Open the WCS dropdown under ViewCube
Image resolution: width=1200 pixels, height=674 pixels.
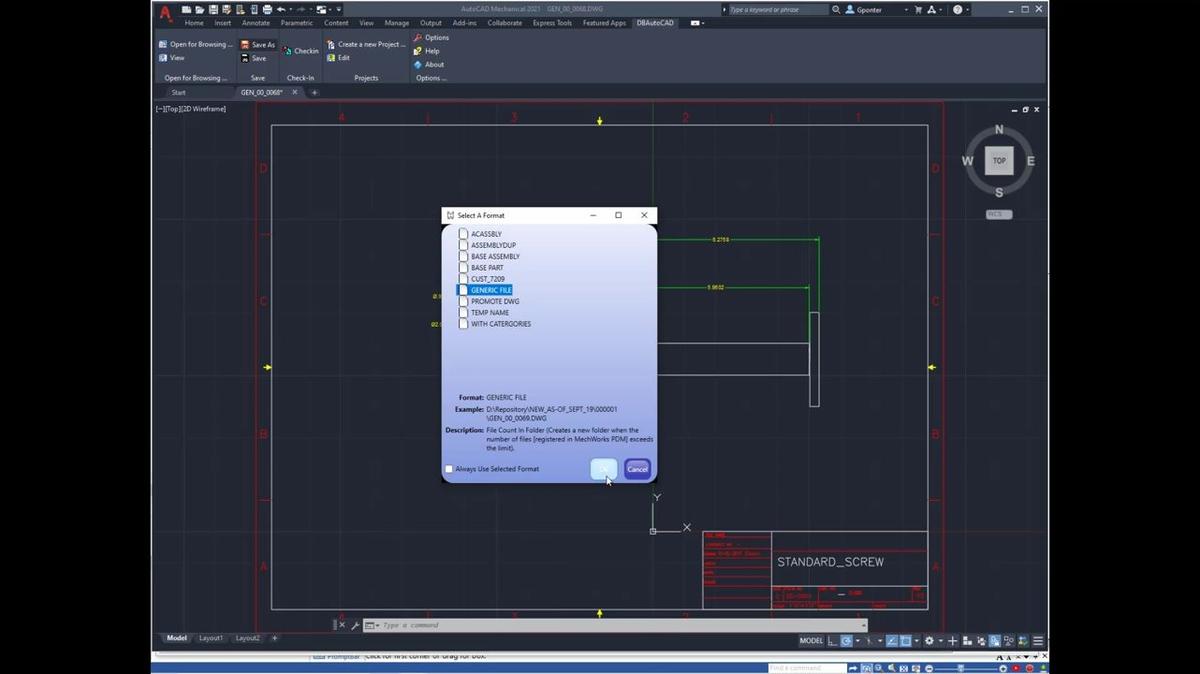[x=999, y=214]
